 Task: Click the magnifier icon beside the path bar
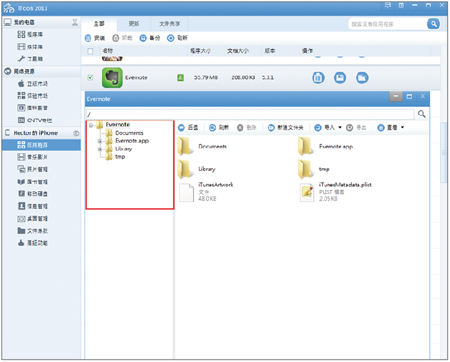(422, 114)
